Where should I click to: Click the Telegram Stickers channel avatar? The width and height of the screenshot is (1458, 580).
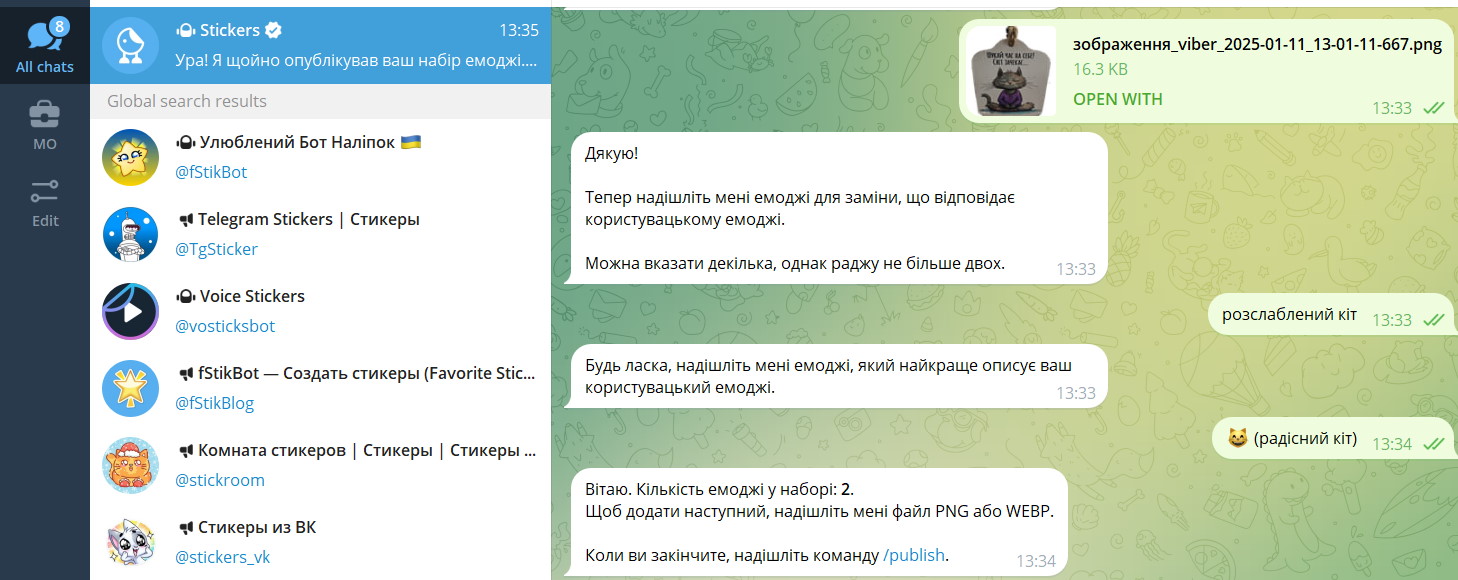point(130,234)
